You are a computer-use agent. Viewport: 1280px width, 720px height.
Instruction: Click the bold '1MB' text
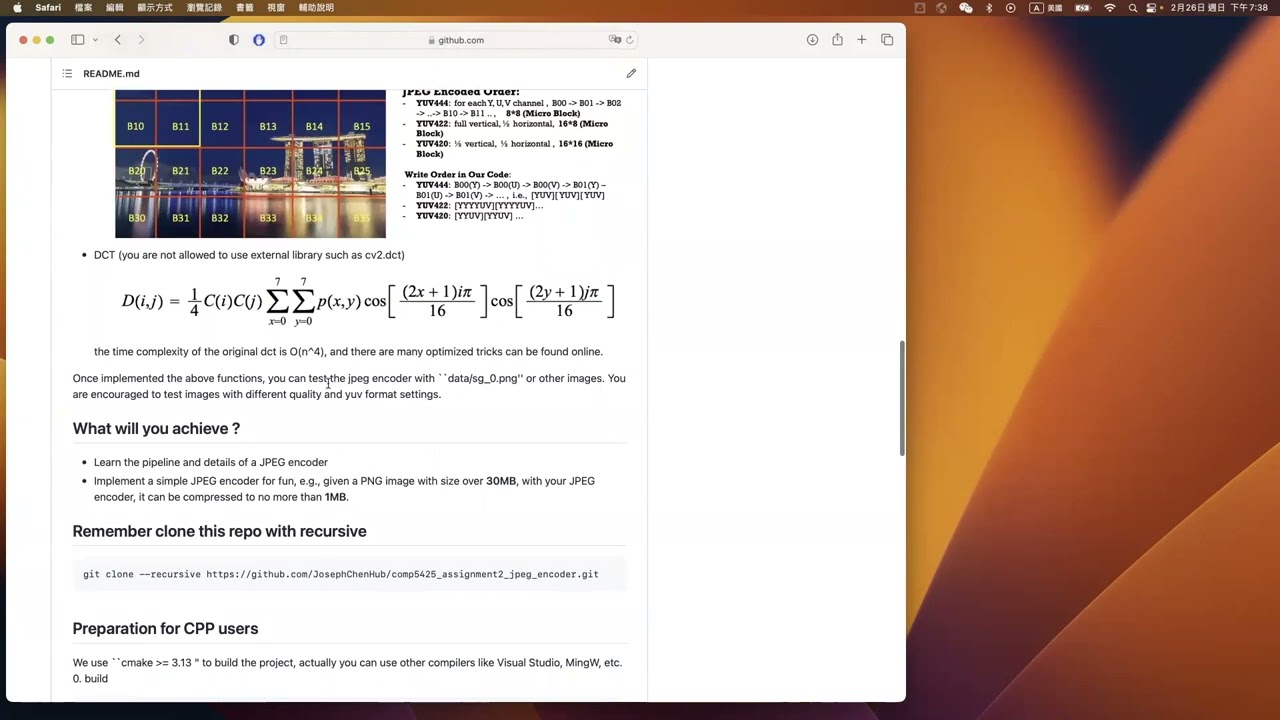click(x=335, y=497)
